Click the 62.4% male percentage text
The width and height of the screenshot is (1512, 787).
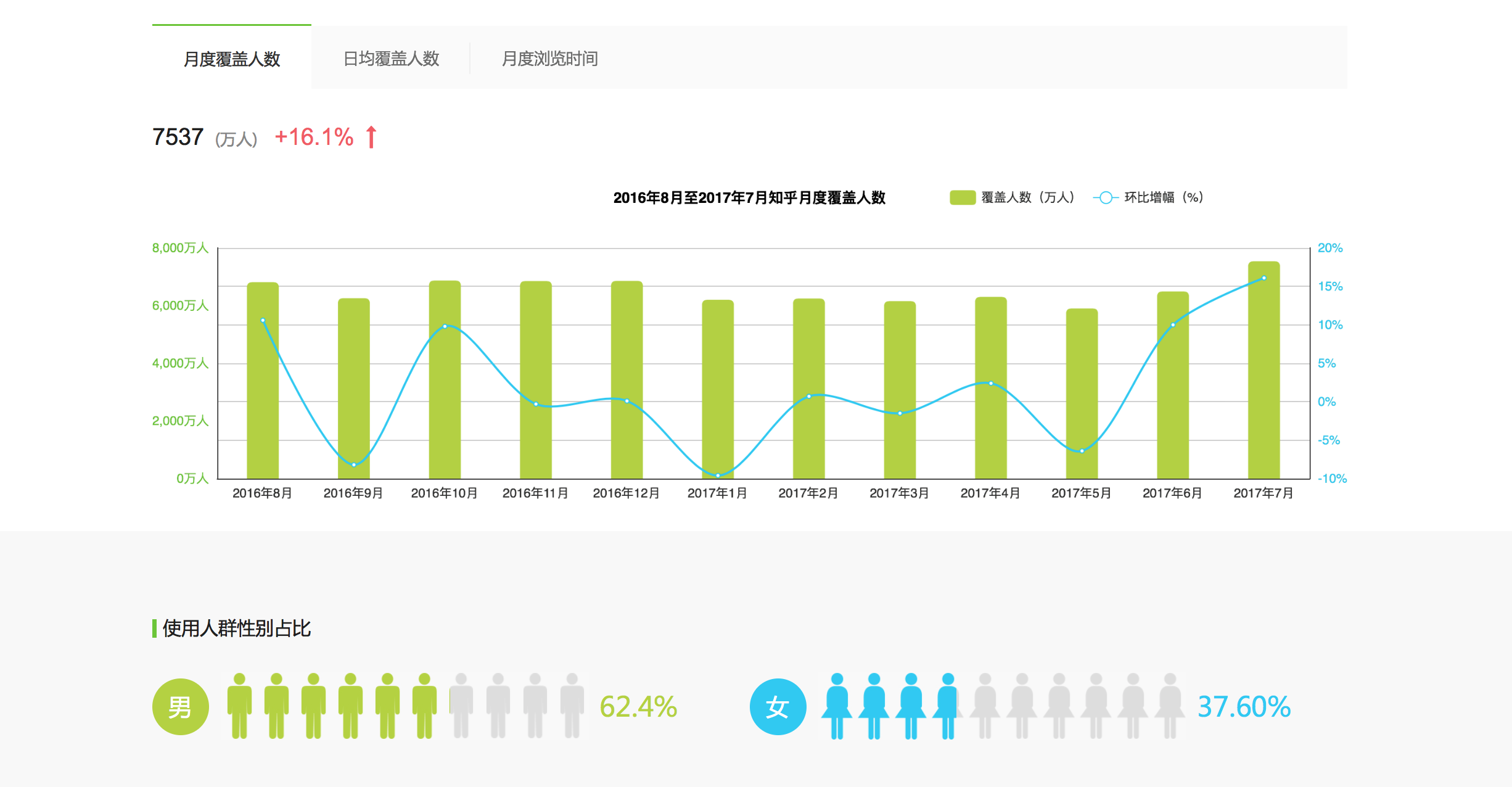638,707
